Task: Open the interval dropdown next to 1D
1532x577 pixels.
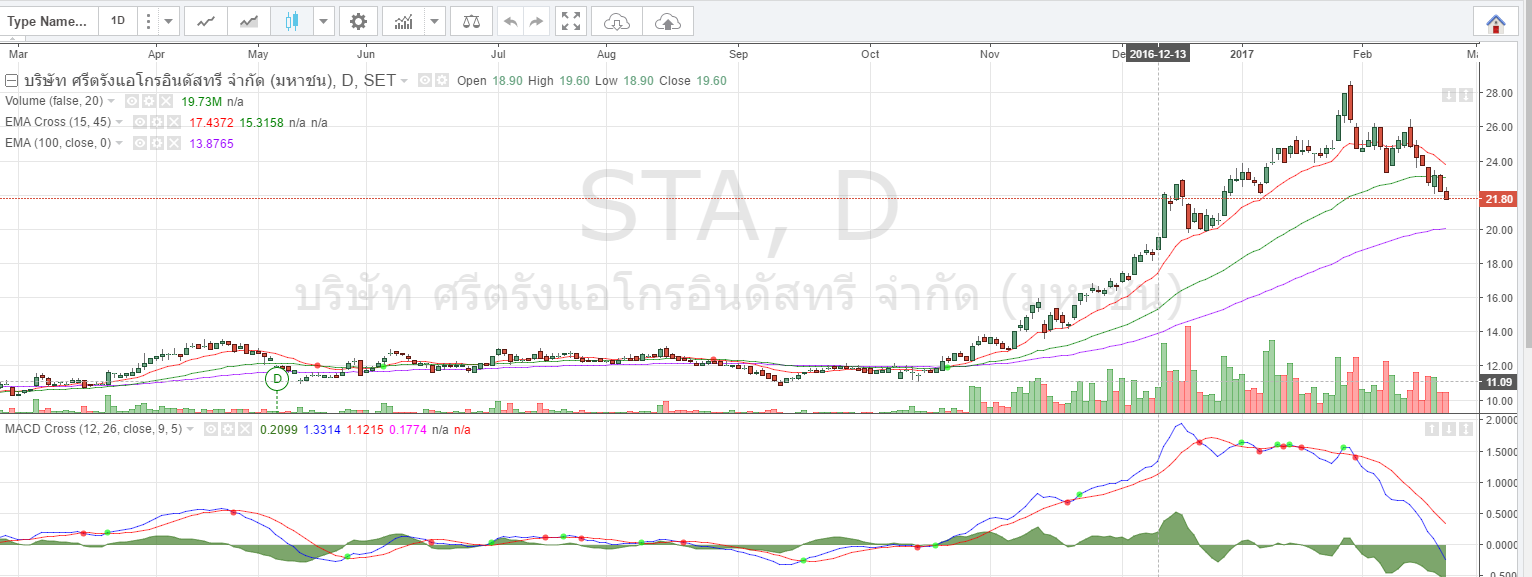Action: pos(169,20)
